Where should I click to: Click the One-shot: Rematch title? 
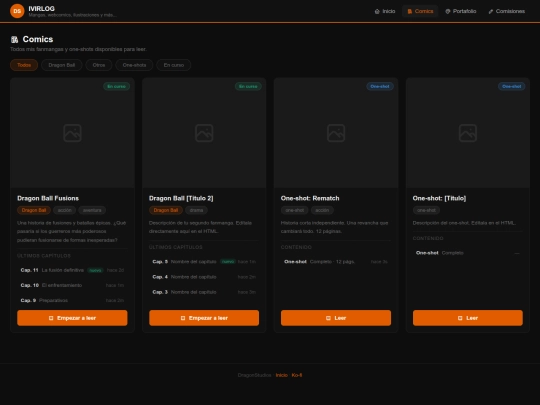click(x=310, y=198)
